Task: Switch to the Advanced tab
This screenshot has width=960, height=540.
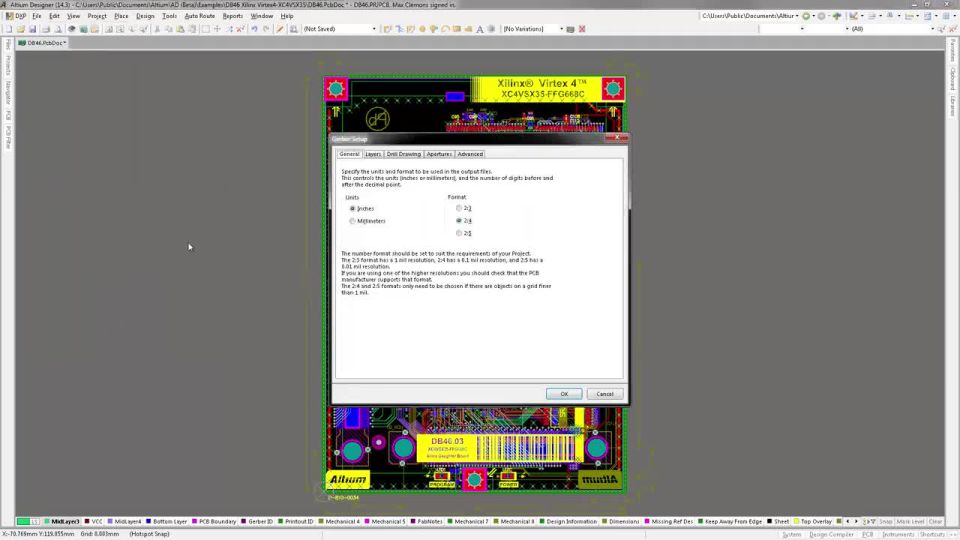Action: click(470, 154)
